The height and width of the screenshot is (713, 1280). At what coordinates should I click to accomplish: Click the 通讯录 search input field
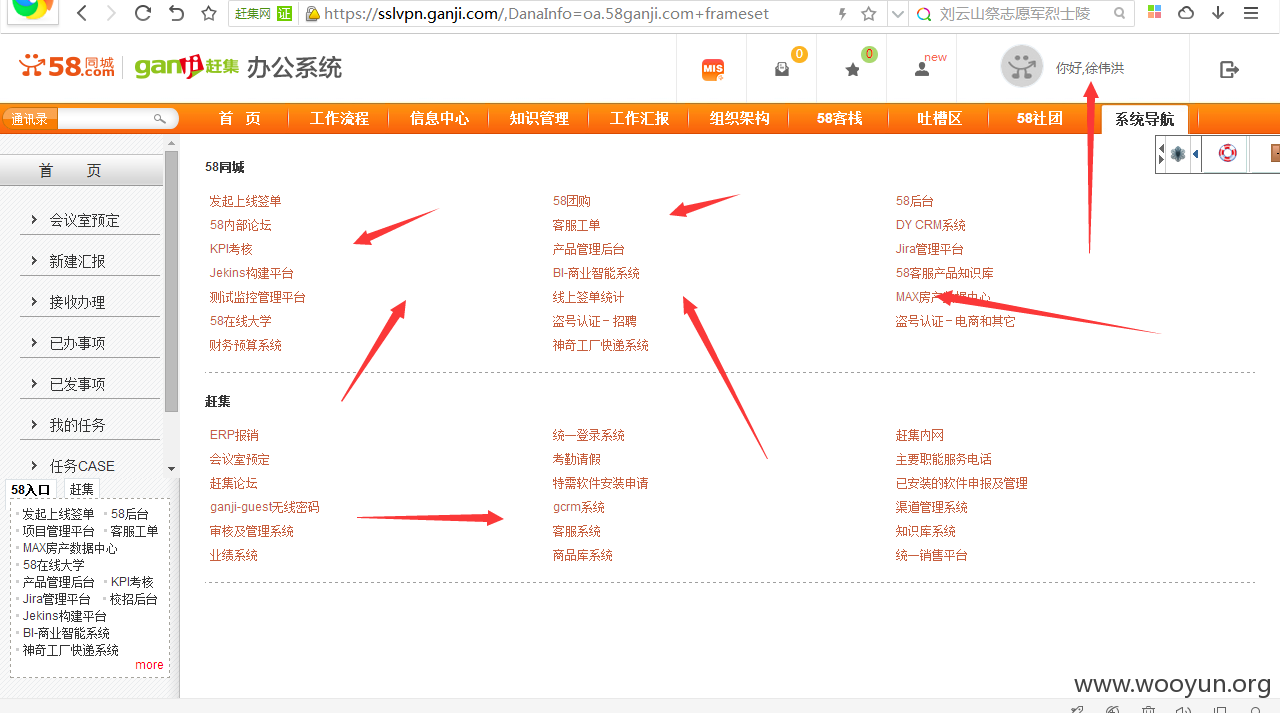click(x=104, y=119)
